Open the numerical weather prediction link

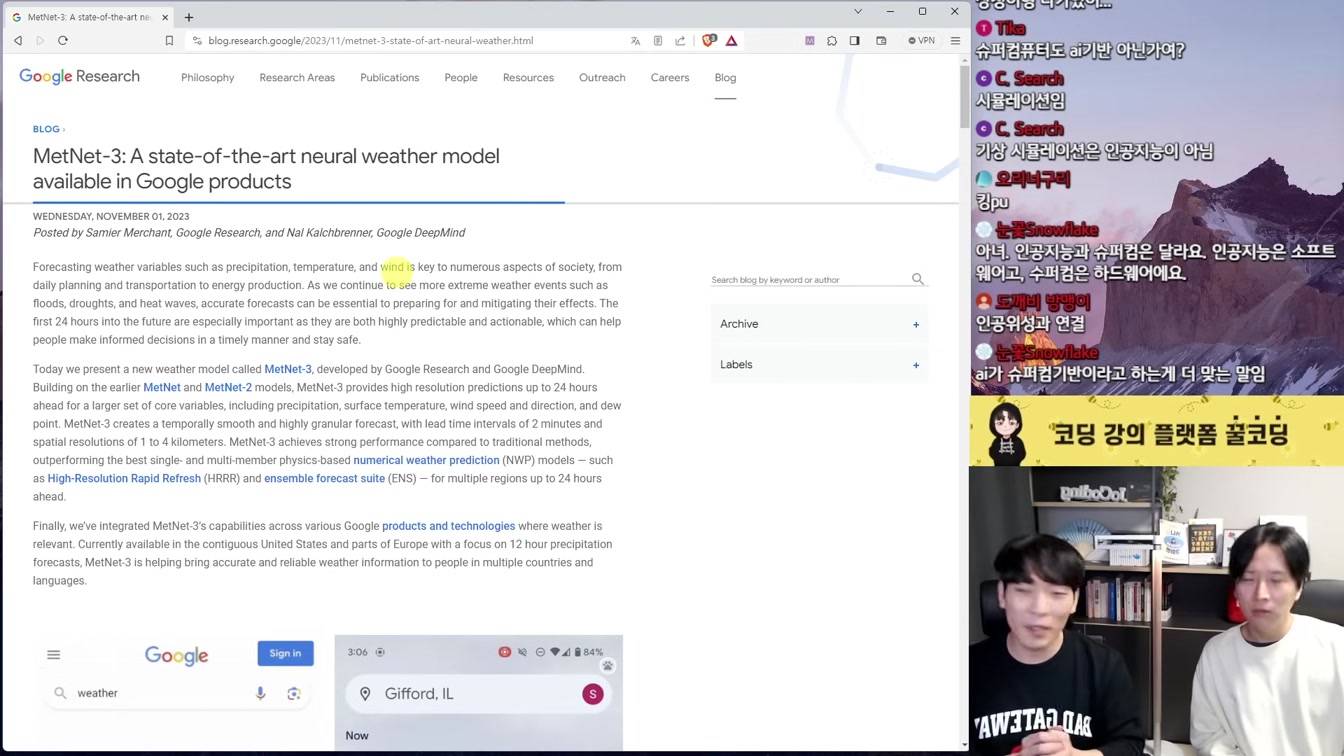coord(426,460)
